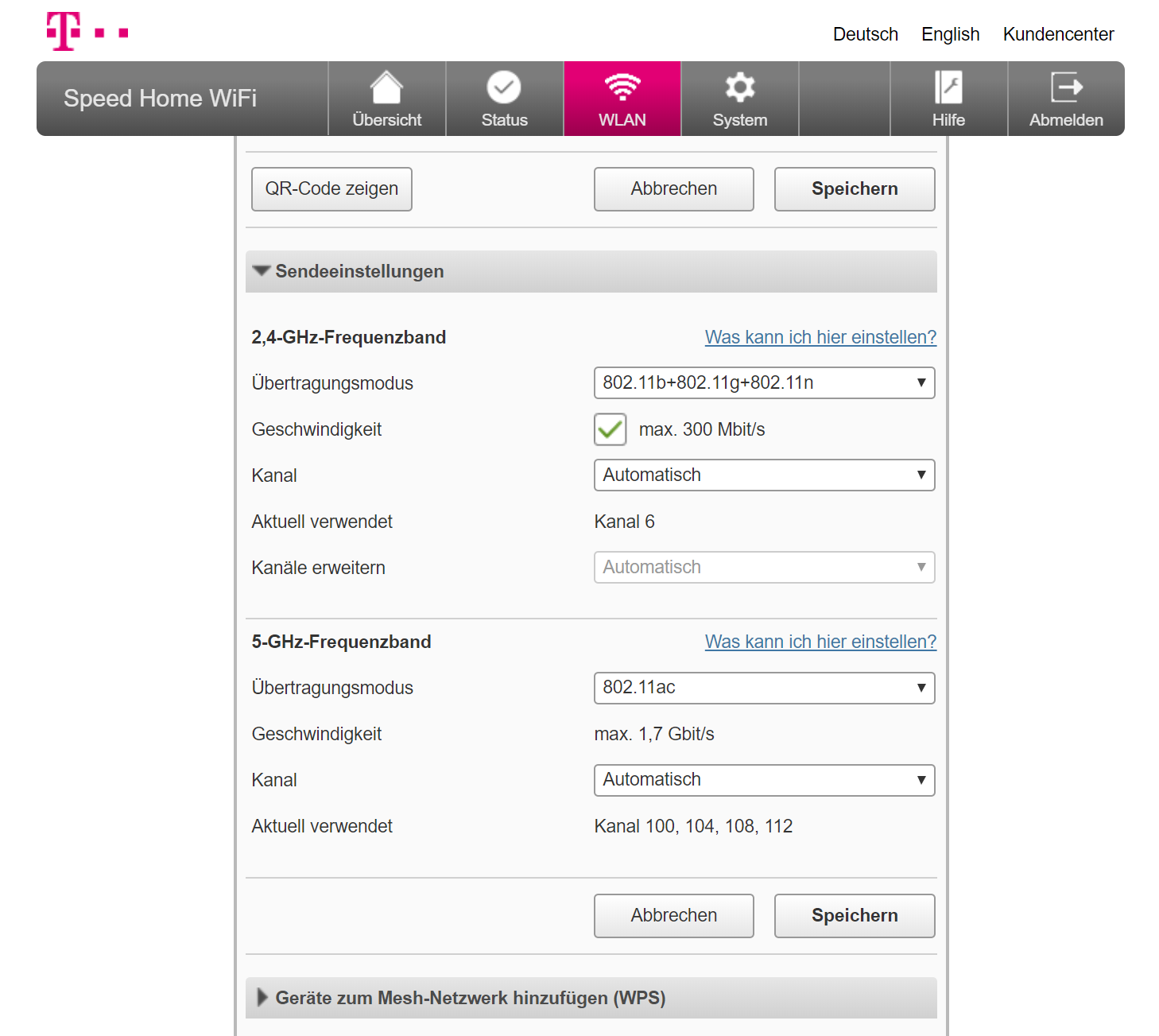Open the 2,4-GHz Kanal dropdown
The height and width of the screenshot is (1036, 1159).
tap(765, 475)
